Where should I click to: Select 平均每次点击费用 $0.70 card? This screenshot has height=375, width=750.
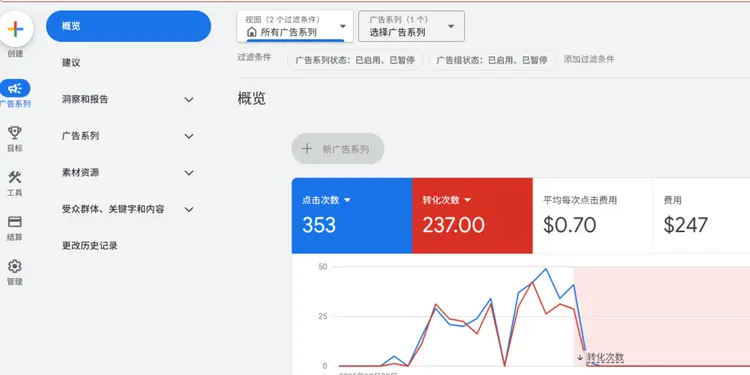point(593,215)
